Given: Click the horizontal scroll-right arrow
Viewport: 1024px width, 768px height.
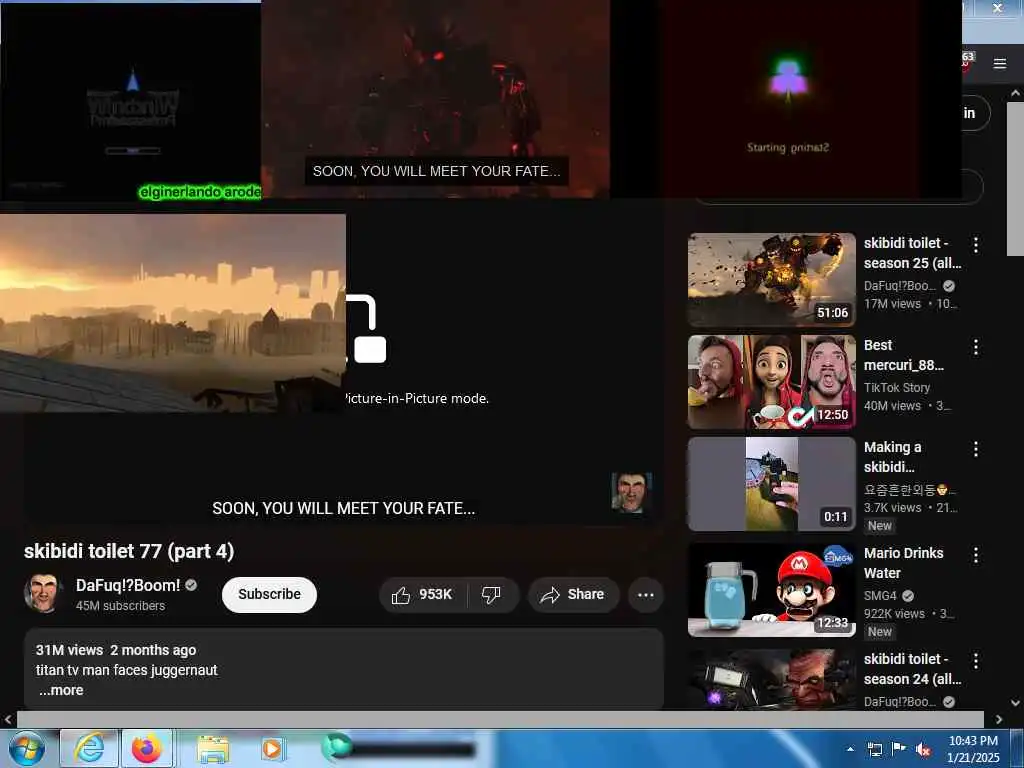Looking at the screenshot, I should (x=999, y=720).
